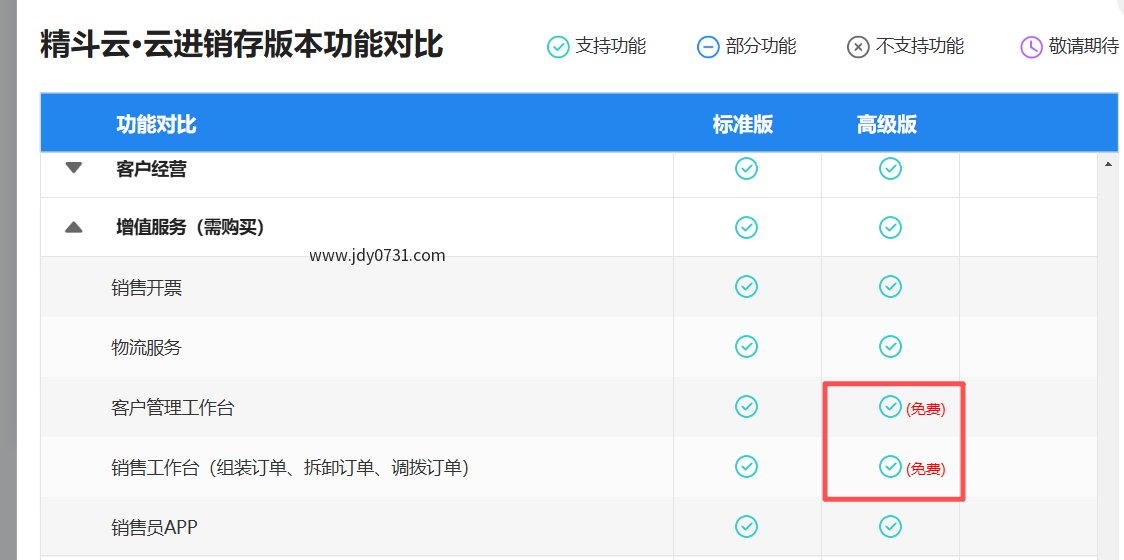Click 高级版 check icon for 销售工作台 row
Screen dimensions: 1124x560
pyautogui.click(x=890, y=467)
